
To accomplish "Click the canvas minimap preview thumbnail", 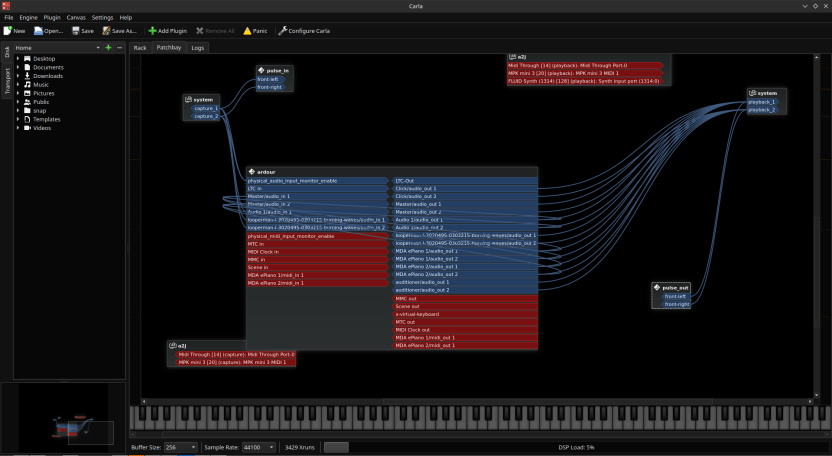I will (63, 418).
